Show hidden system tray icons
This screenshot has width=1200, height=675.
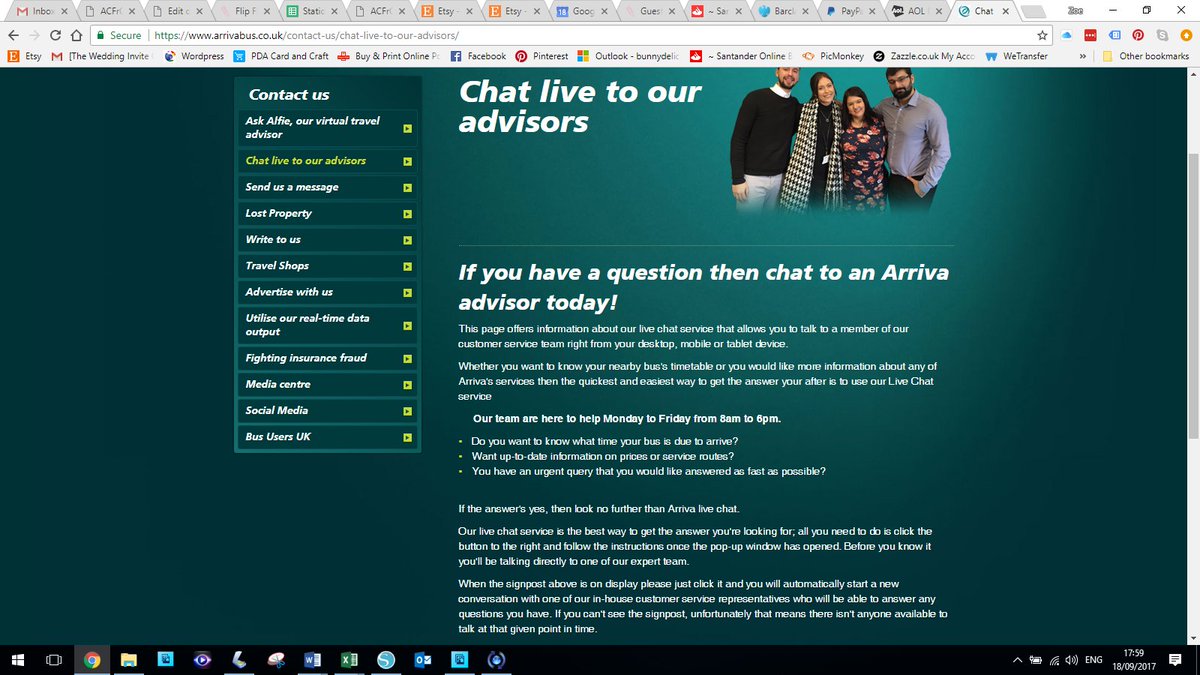1017,660
